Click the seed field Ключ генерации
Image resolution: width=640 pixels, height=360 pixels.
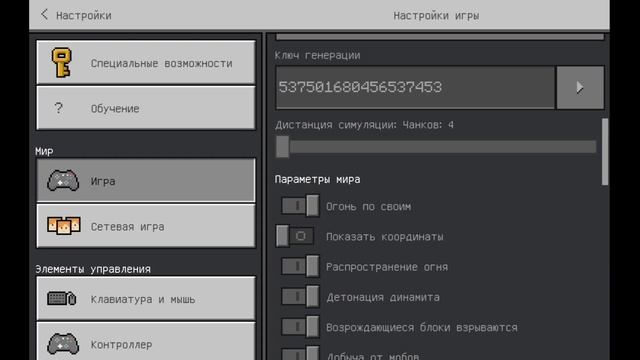415,87
